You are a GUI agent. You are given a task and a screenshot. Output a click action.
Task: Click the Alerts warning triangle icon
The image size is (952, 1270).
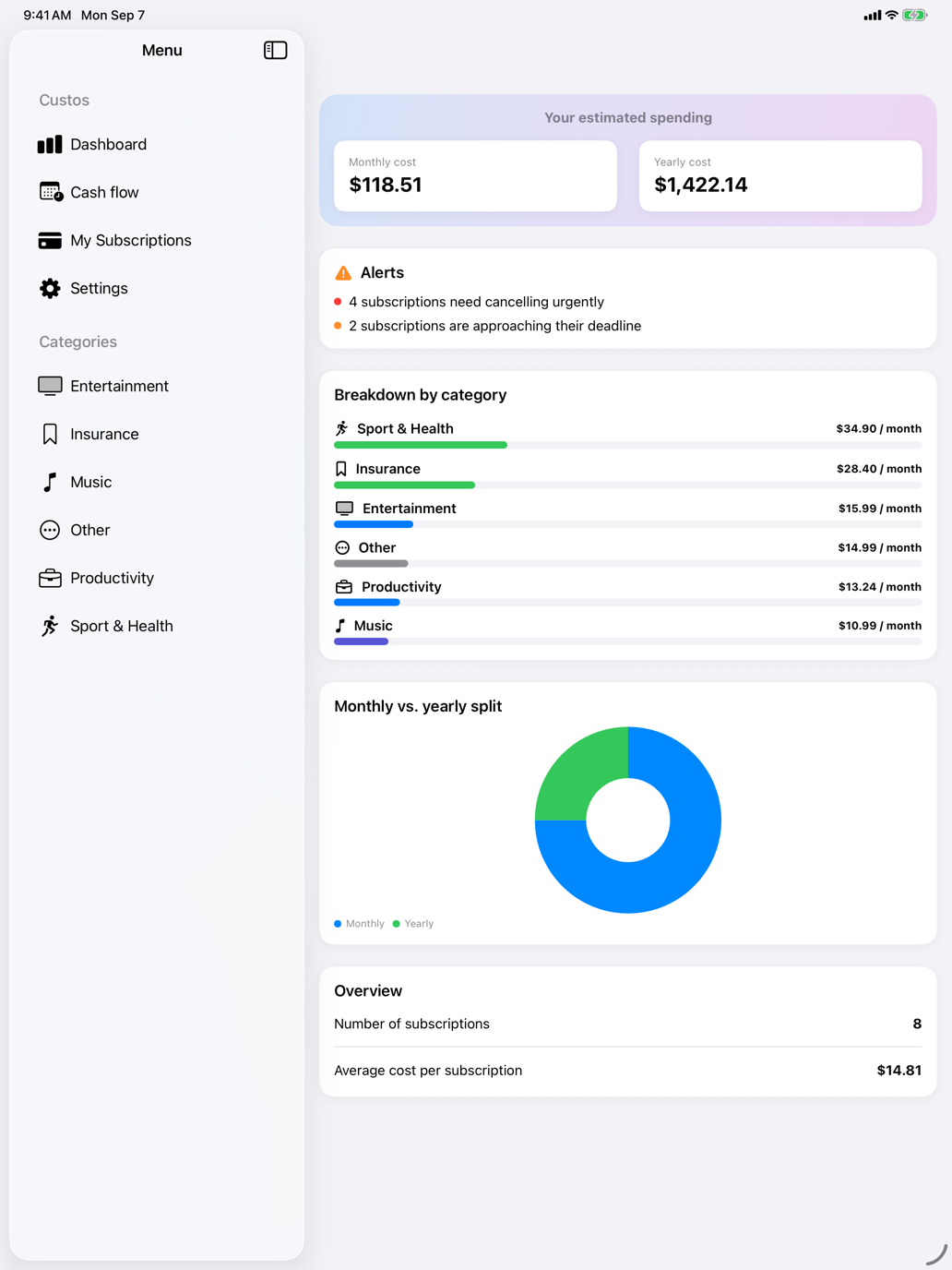pyautogui.click(x=343, y=272)
